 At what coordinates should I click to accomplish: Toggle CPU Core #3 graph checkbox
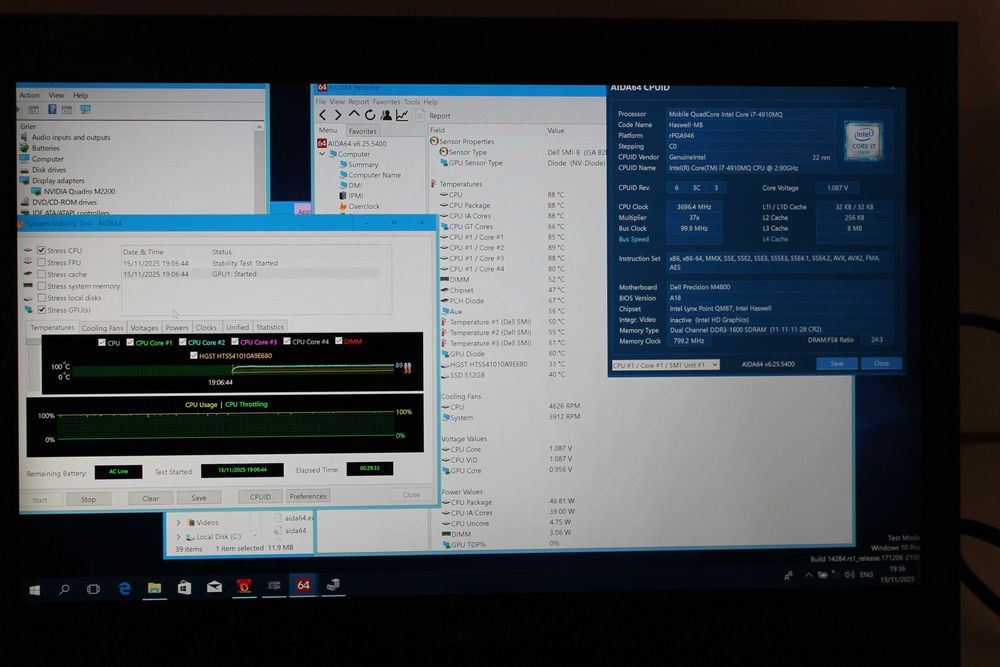235,342
